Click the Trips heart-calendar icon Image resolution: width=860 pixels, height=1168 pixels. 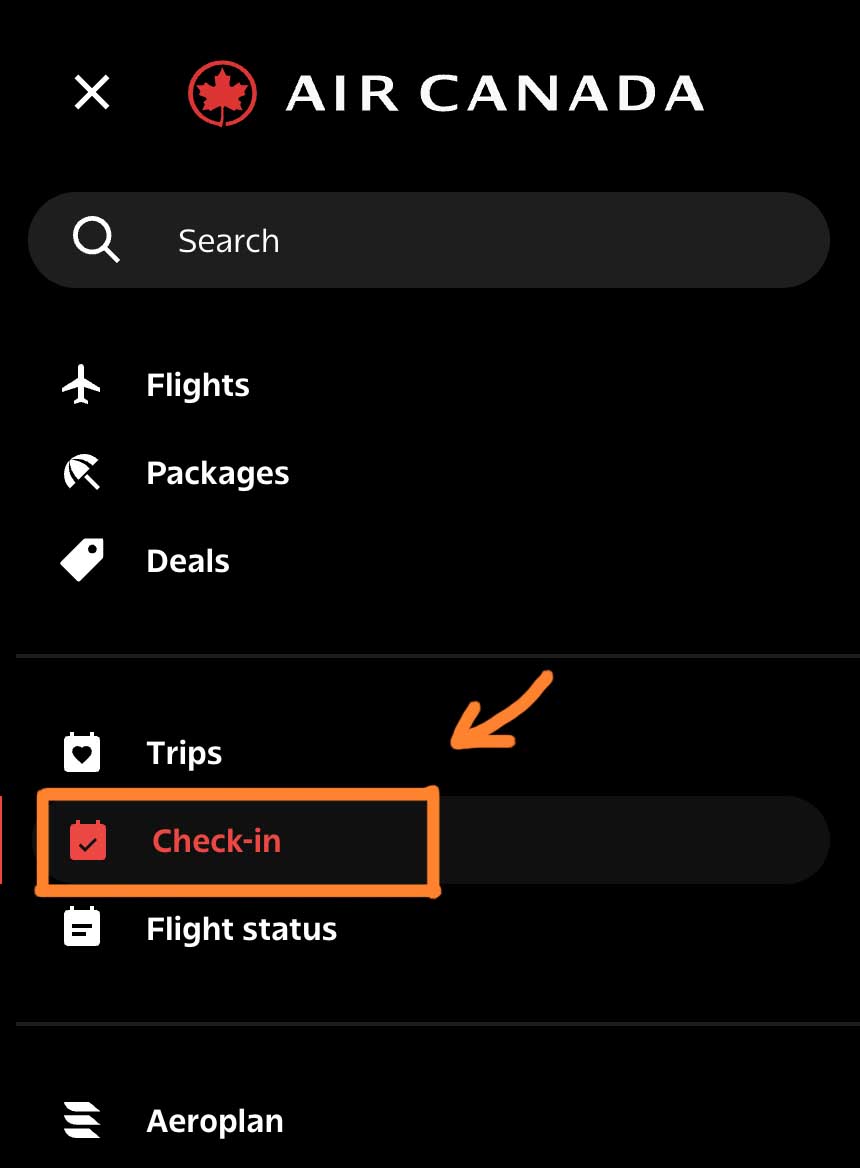point(80,751)
